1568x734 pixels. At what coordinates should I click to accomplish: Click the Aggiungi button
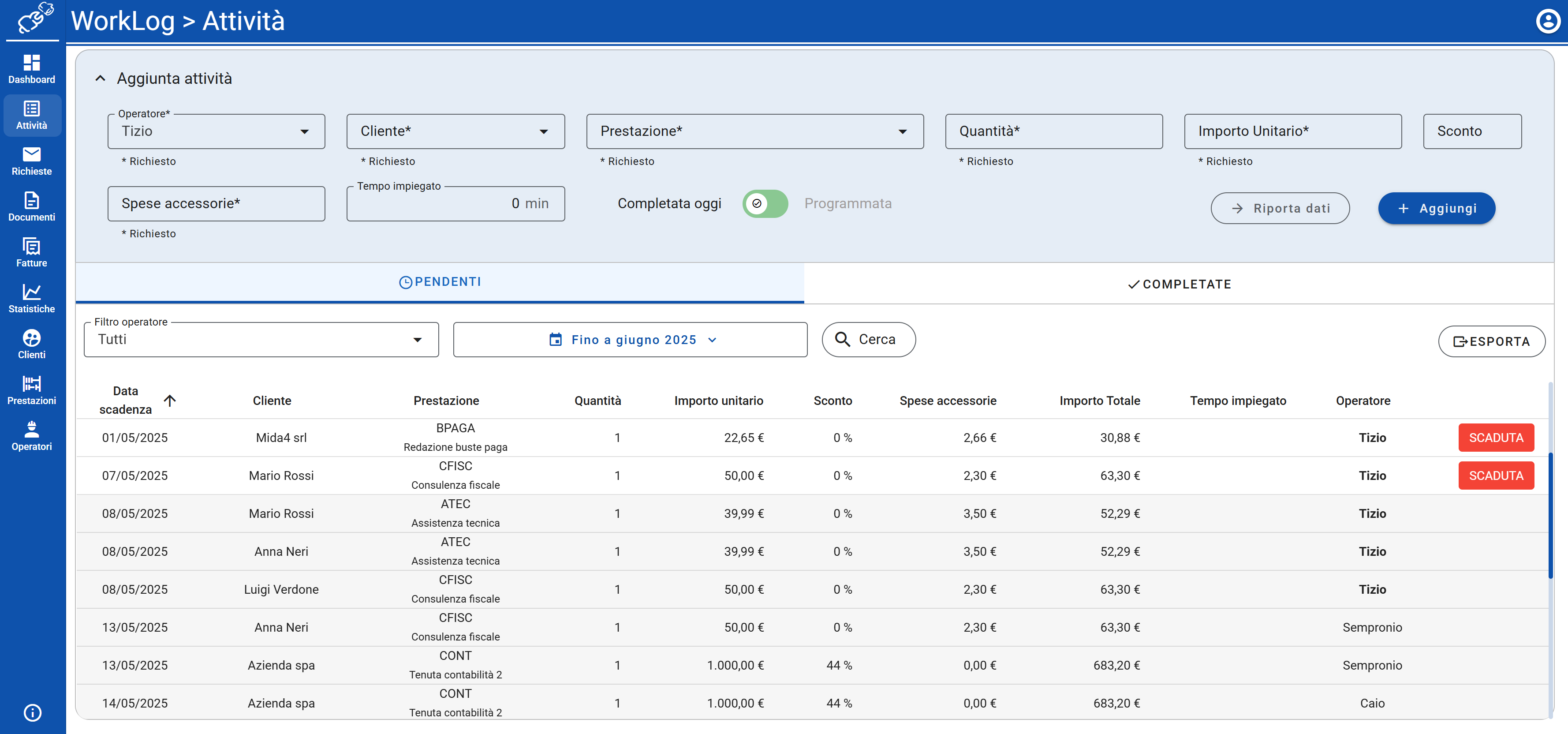pos(1436,208)
